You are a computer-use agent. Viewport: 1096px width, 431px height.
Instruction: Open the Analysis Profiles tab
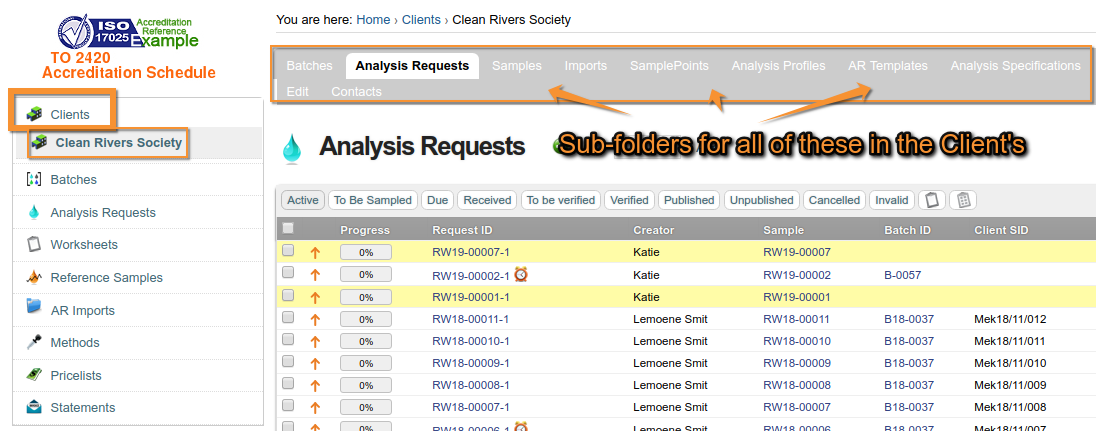(778, 66)
